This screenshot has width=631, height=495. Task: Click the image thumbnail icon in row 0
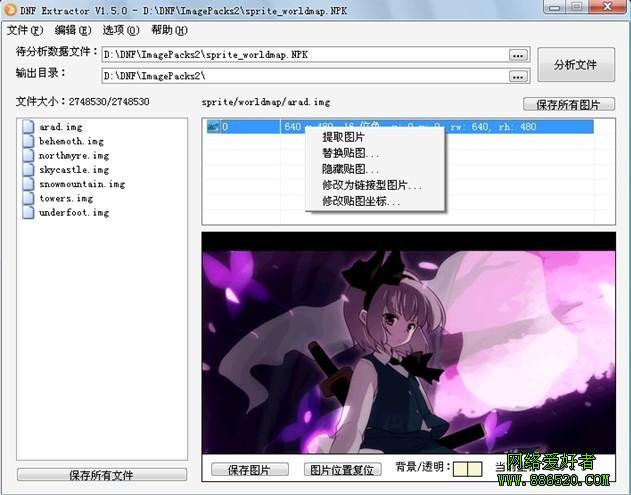tap(213, 127)
